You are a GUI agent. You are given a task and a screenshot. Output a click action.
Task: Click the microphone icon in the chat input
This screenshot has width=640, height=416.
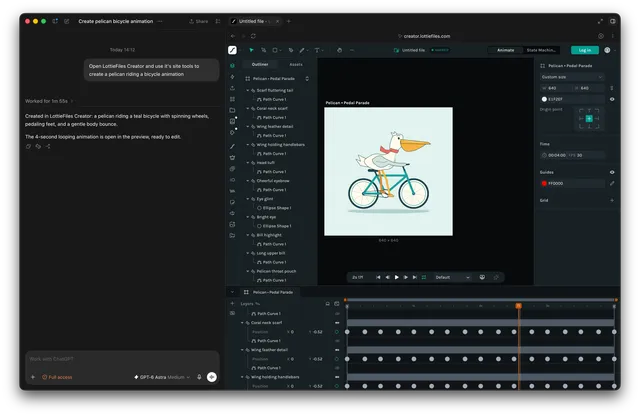pyautogui.click(x=199, y=377)
